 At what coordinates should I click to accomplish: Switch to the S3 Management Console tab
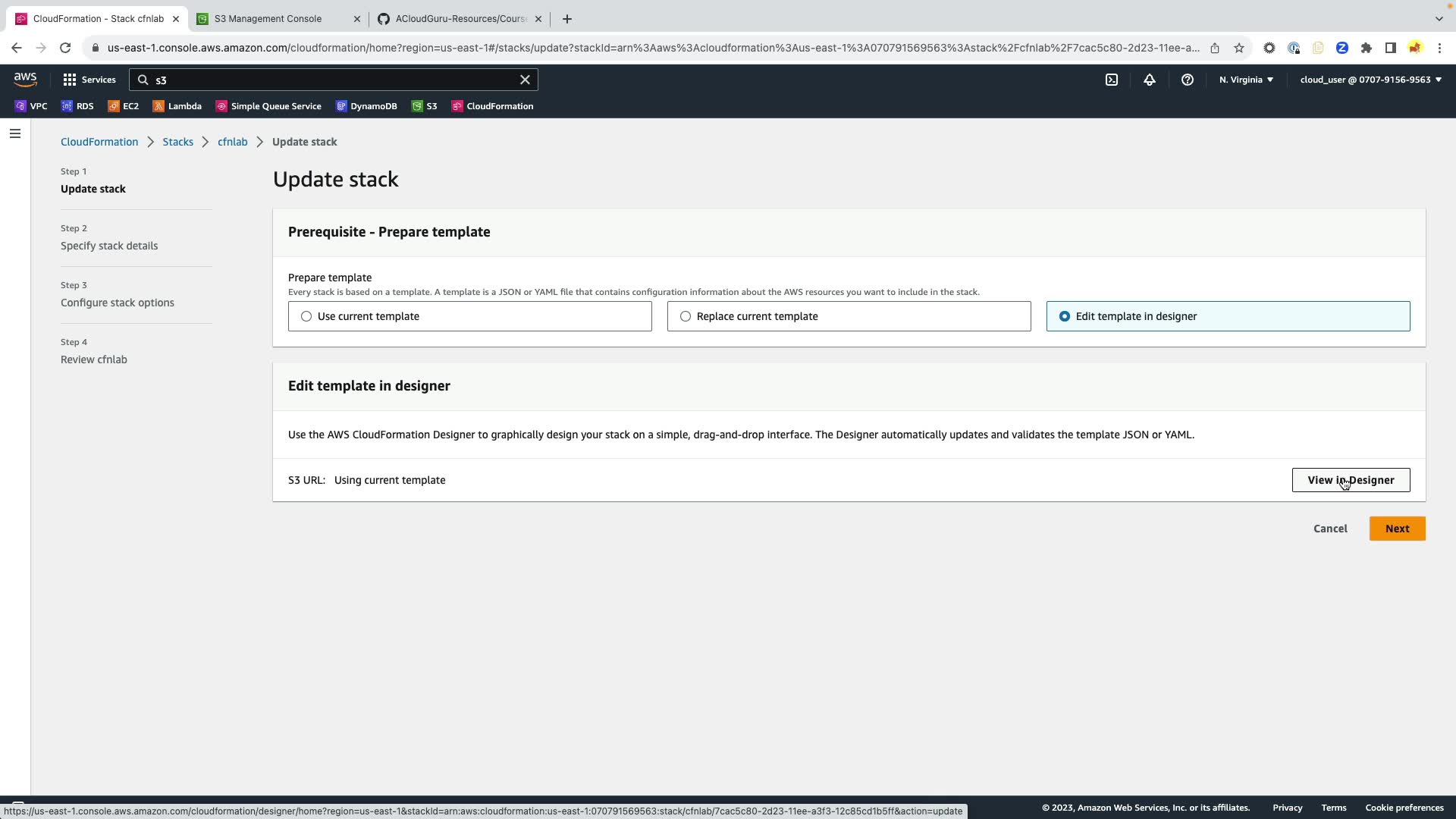268,19
